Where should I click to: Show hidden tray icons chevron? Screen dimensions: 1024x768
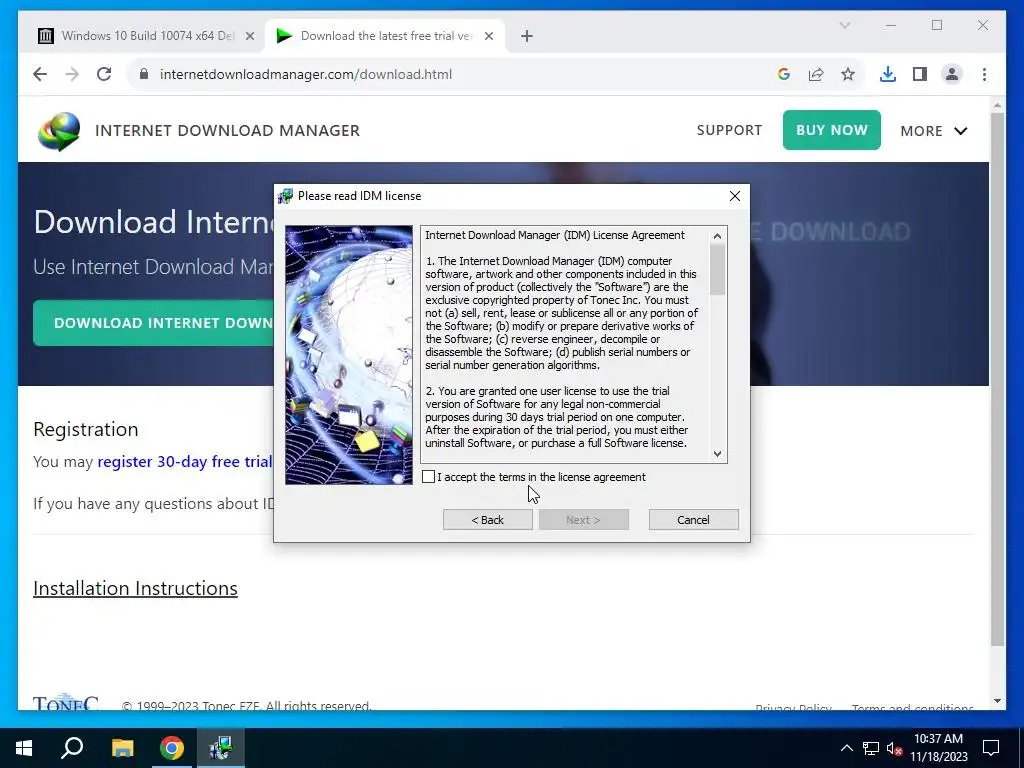click(846, 748)
